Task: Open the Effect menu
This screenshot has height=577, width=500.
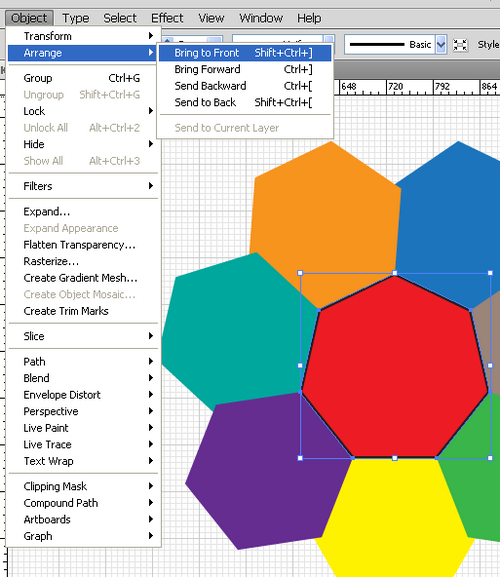Action: pyautogui.click(x=167, y=18)
